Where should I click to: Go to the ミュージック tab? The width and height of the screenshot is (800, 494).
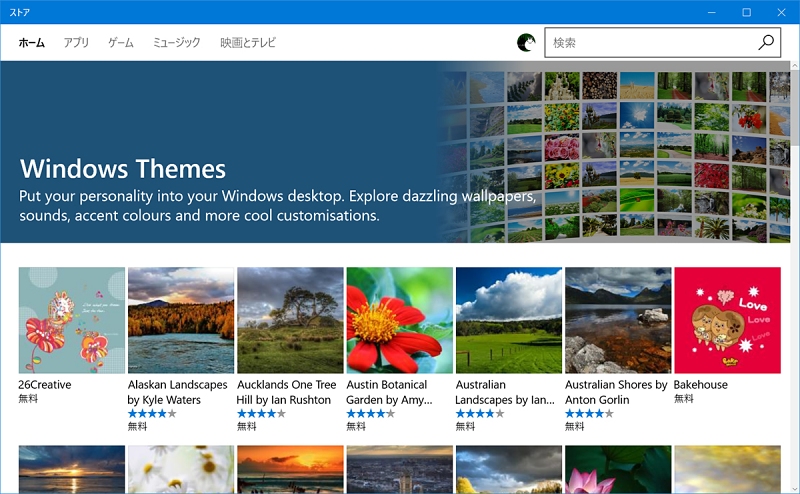tap(177, 42)
